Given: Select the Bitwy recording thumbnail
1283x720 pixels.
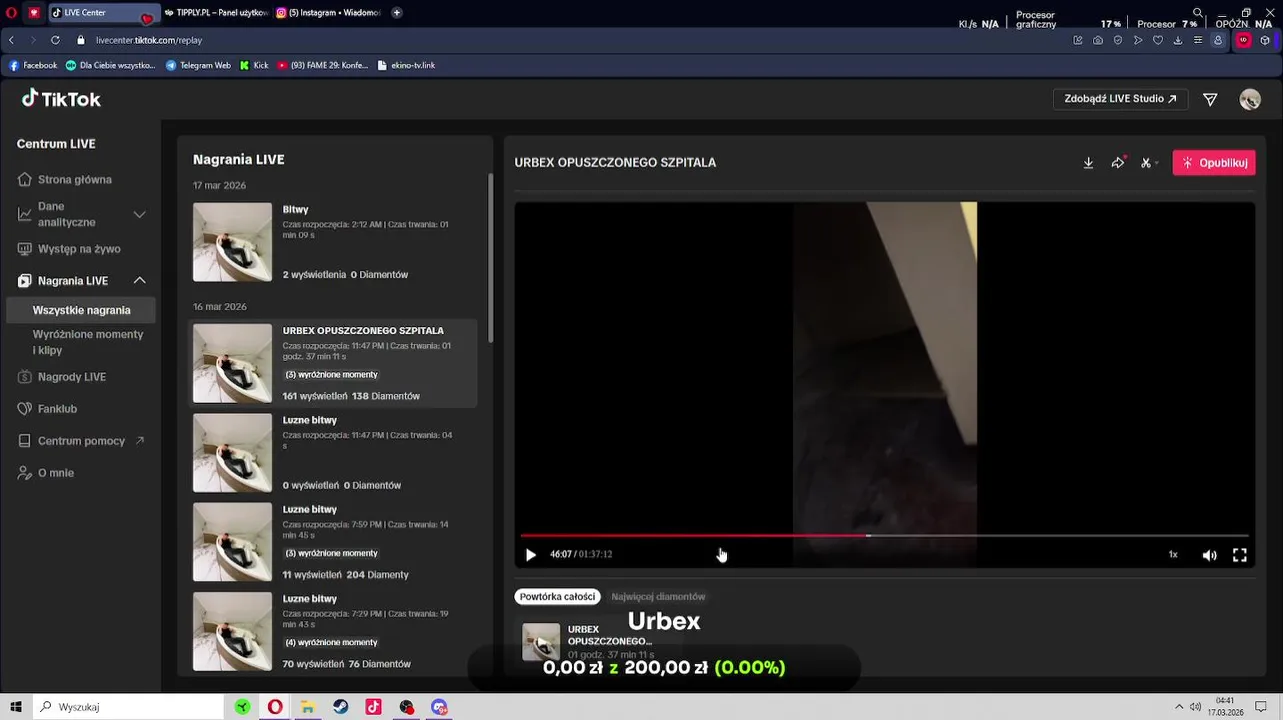Looking at the screenshot, I should (x=232, y=242).
